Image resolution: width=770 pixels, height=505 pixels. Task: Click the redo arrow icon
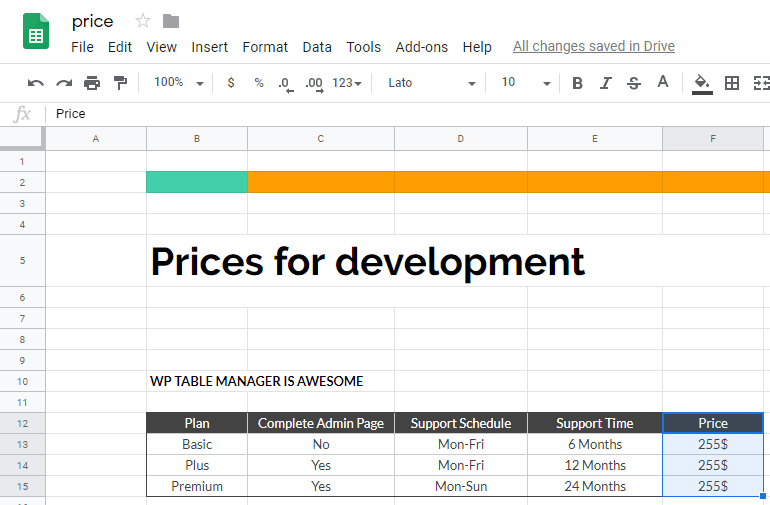(64, 83)
